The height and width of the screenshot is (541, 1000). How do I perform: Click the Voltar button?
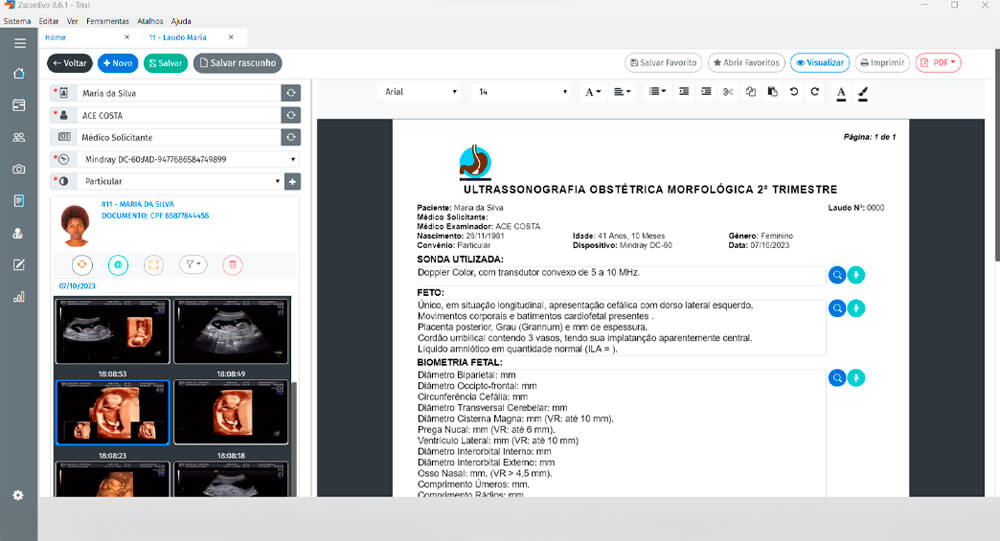point(70,63)
